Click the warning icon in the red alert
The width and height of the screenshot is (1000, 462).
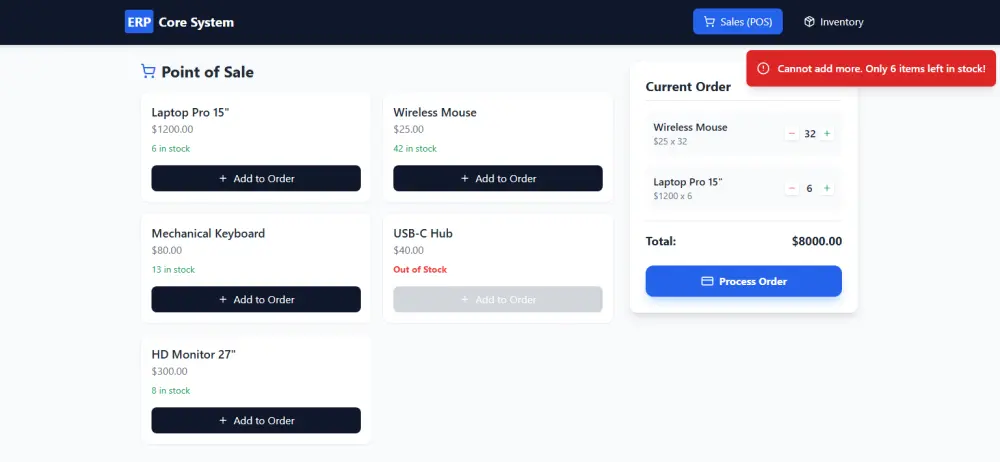point(763,68)
